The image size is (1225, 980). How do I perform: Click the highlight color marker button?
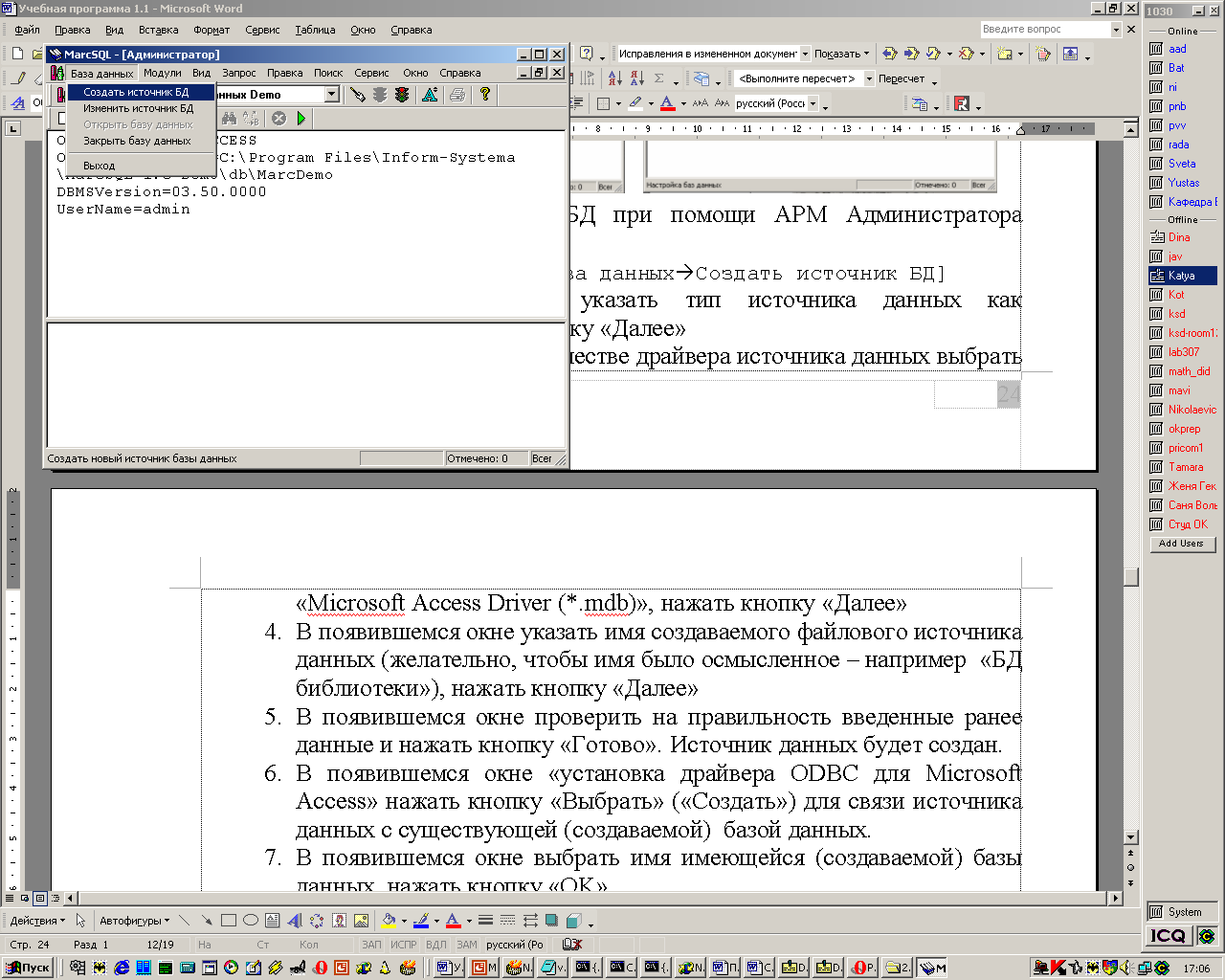coord(635,103)
